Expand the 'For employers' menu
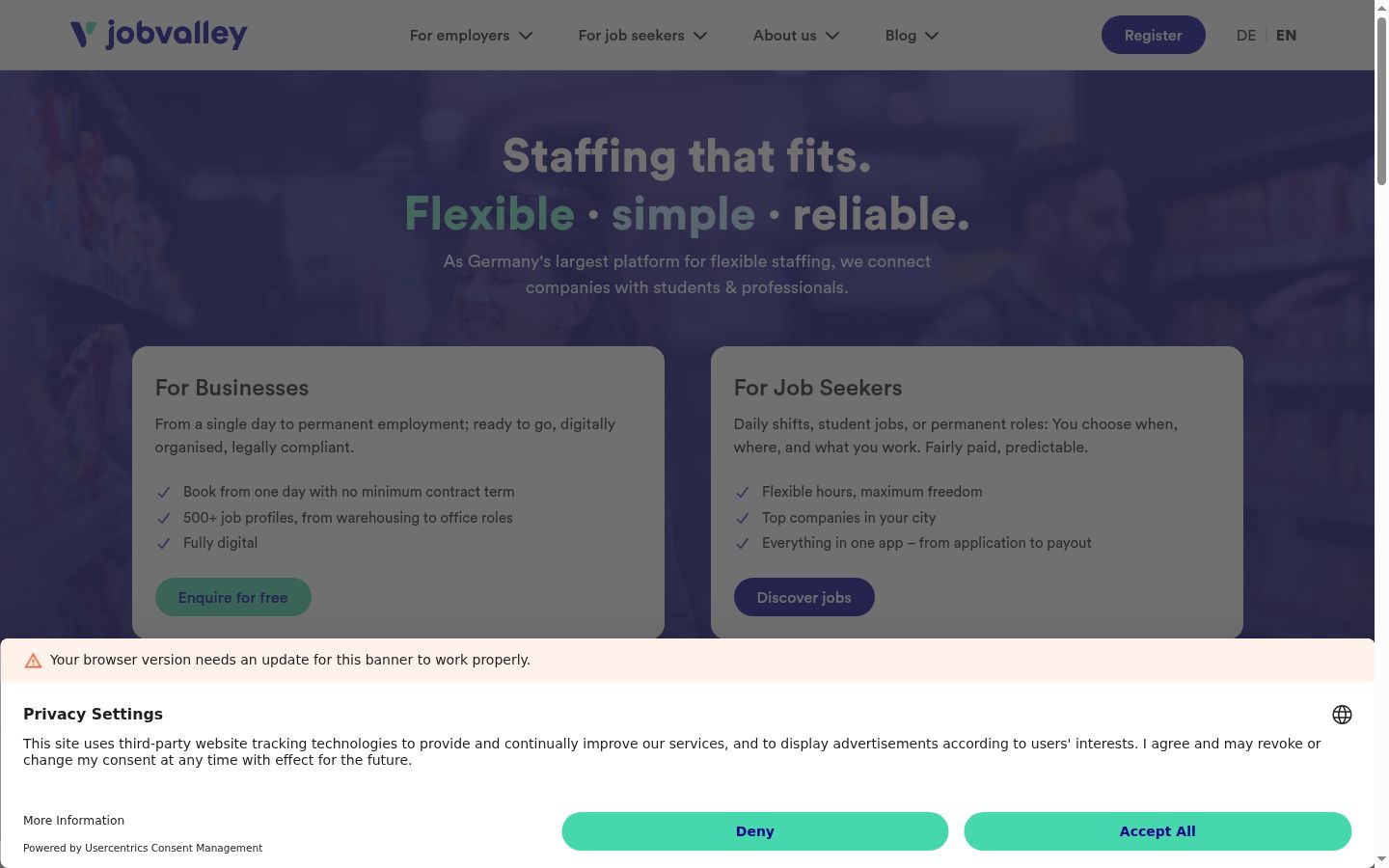This screenshot has height=868, width=1389. [471, 36]
